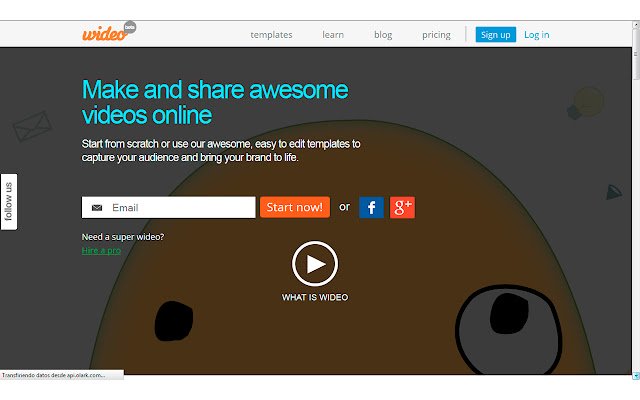The height and width of the screenshot is (400, 640).
Task: Click the vertical scrollbar thumb
Action: (636, 53)
